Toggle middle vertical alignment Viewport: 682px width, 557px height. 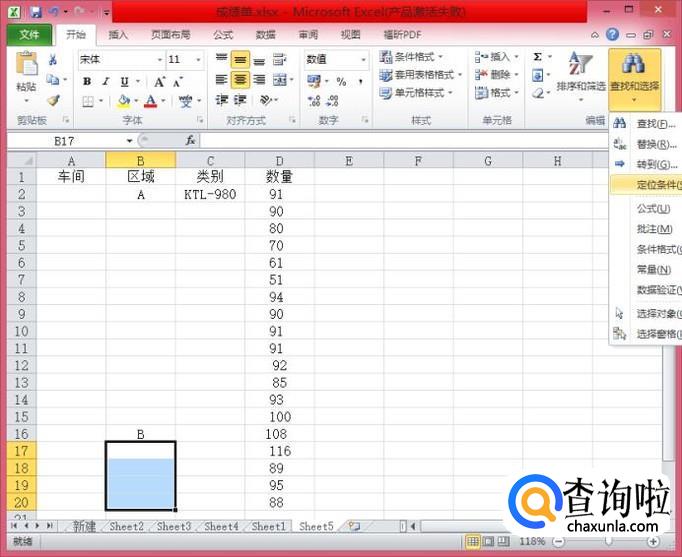point(240,60)
